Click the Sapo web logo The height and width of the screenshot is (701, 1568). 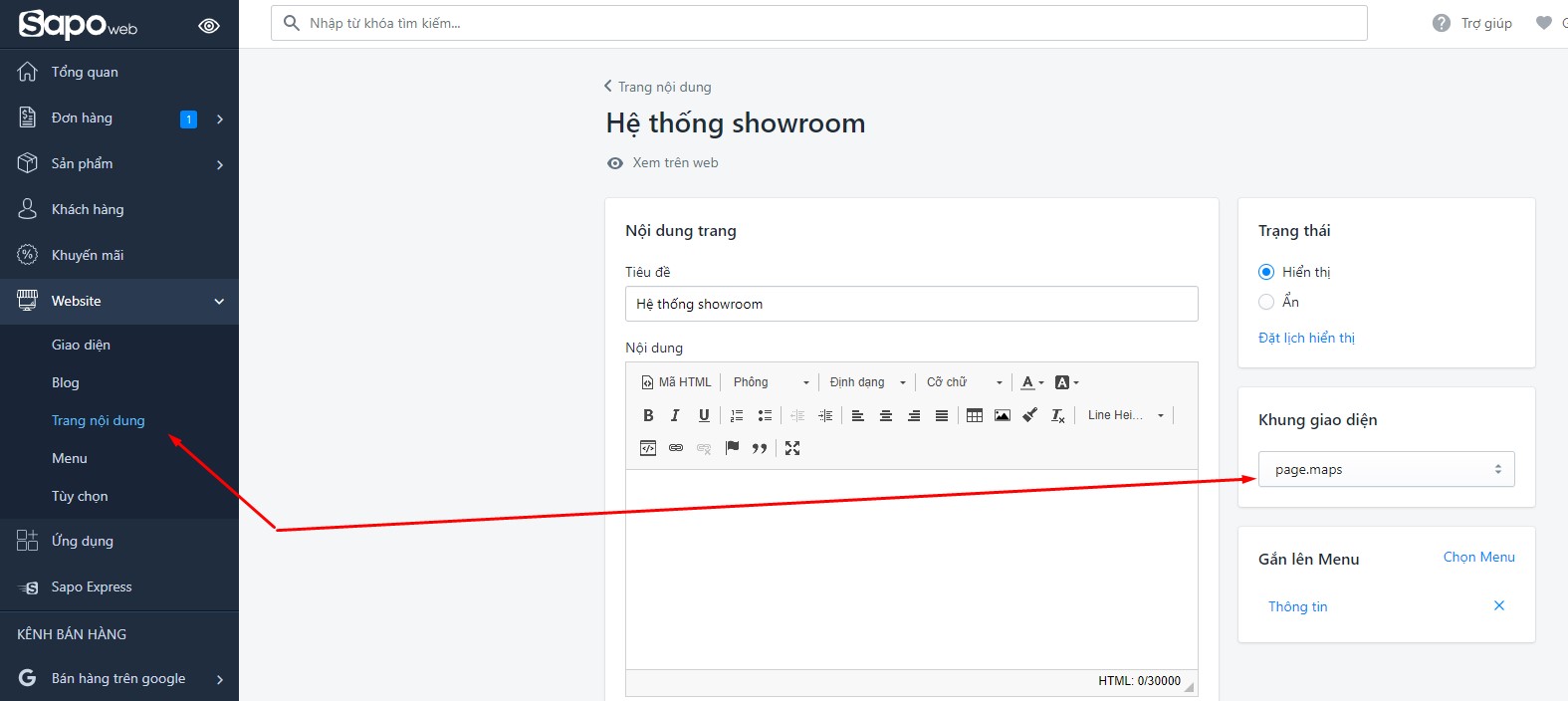click(x=79, y=24)
